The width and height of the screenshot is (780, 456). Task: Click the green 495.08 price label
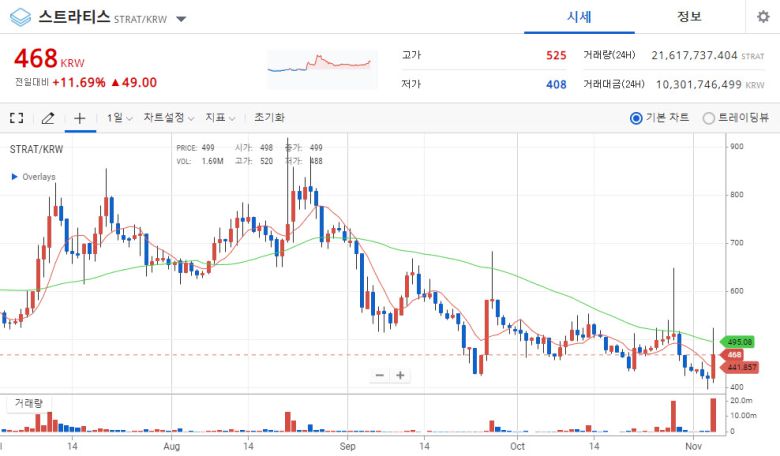click(740, 342)
